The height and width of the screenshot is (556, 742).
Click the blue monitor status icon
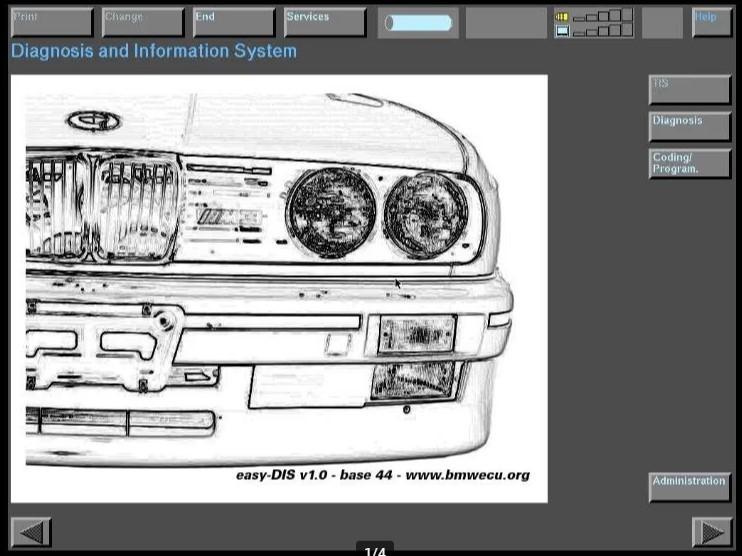coord(562,31)
